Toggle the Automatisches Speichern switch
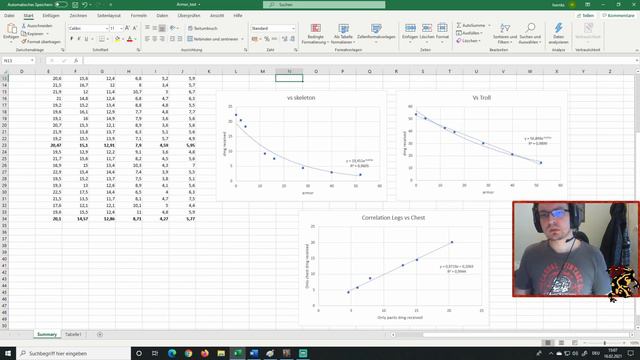 coord(61,4)
